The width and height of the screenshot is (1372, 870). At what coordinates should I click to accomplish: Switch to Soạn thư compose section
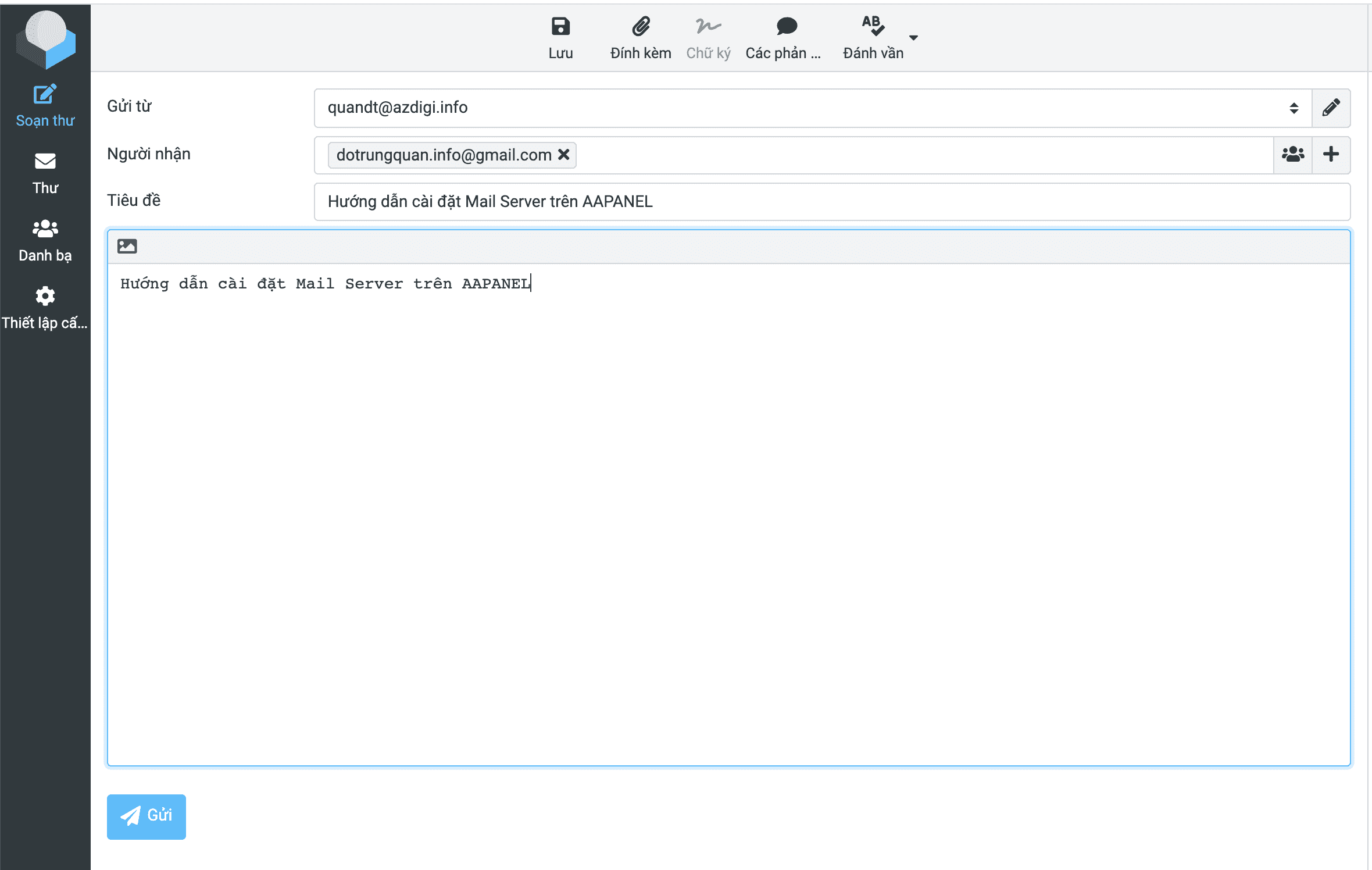point(45,106)
